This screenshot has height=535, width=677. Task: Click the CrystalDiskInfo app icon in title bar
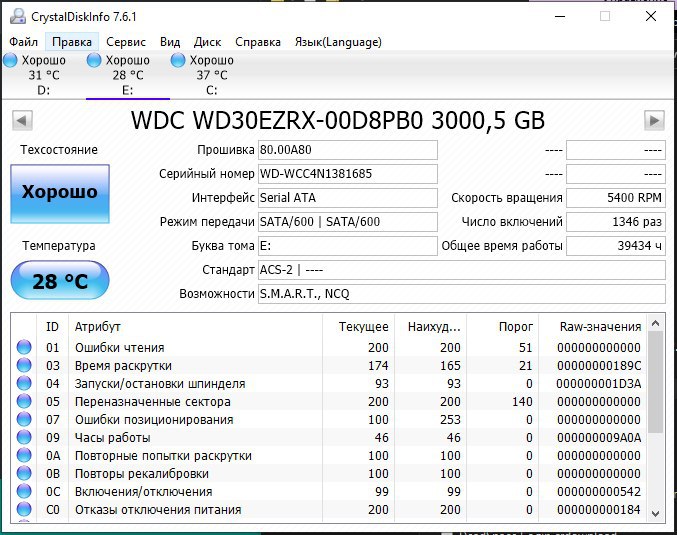(x=18, y=16)
